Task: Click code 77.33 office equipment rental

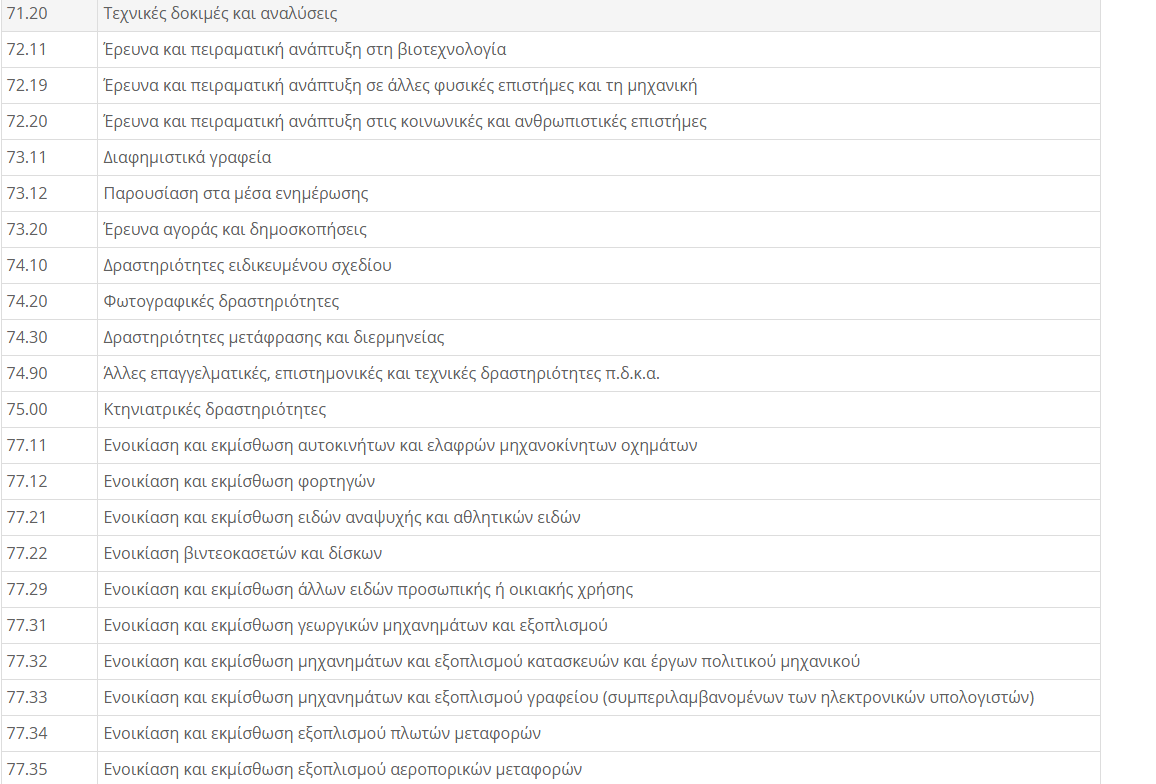Action: coord(49,698)
